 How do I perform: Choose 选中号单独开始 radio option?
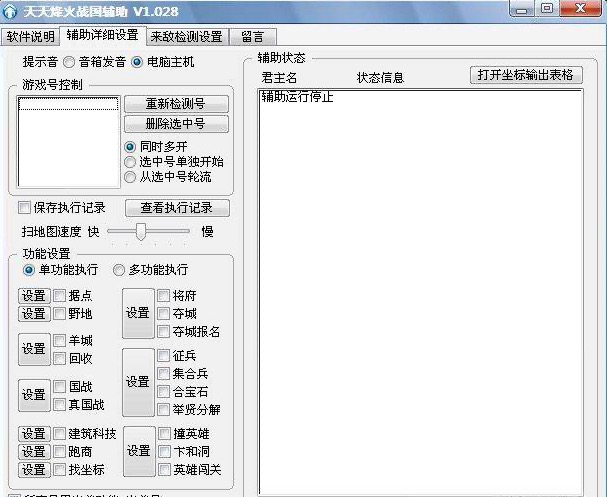(x=130, y=162)
